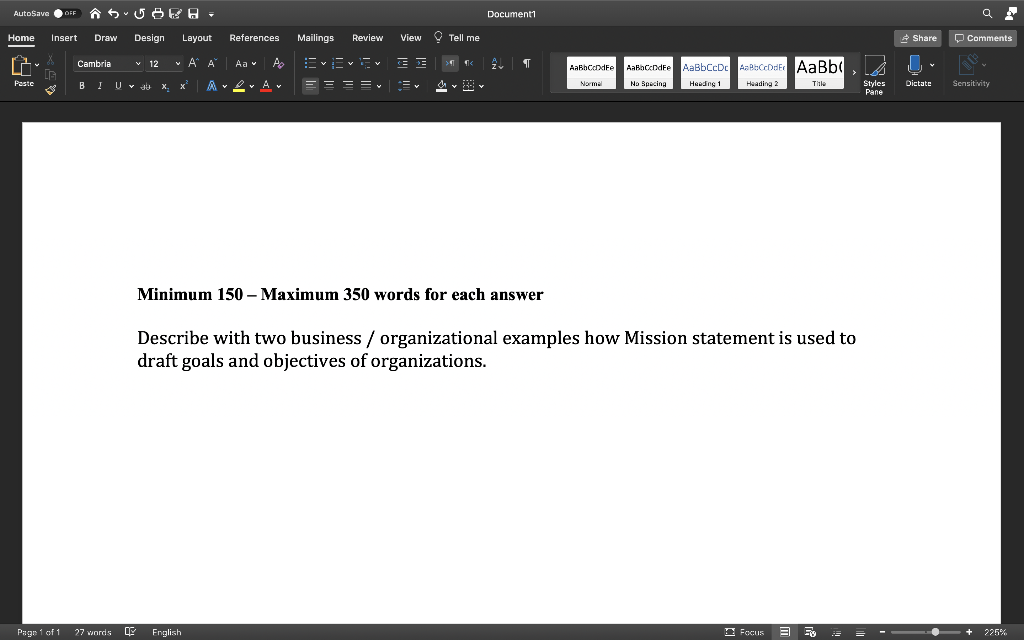Switch to the Mailings ribbon tab
The image size is (1024, 640).
pyautogui.click(x=315, y=38)
